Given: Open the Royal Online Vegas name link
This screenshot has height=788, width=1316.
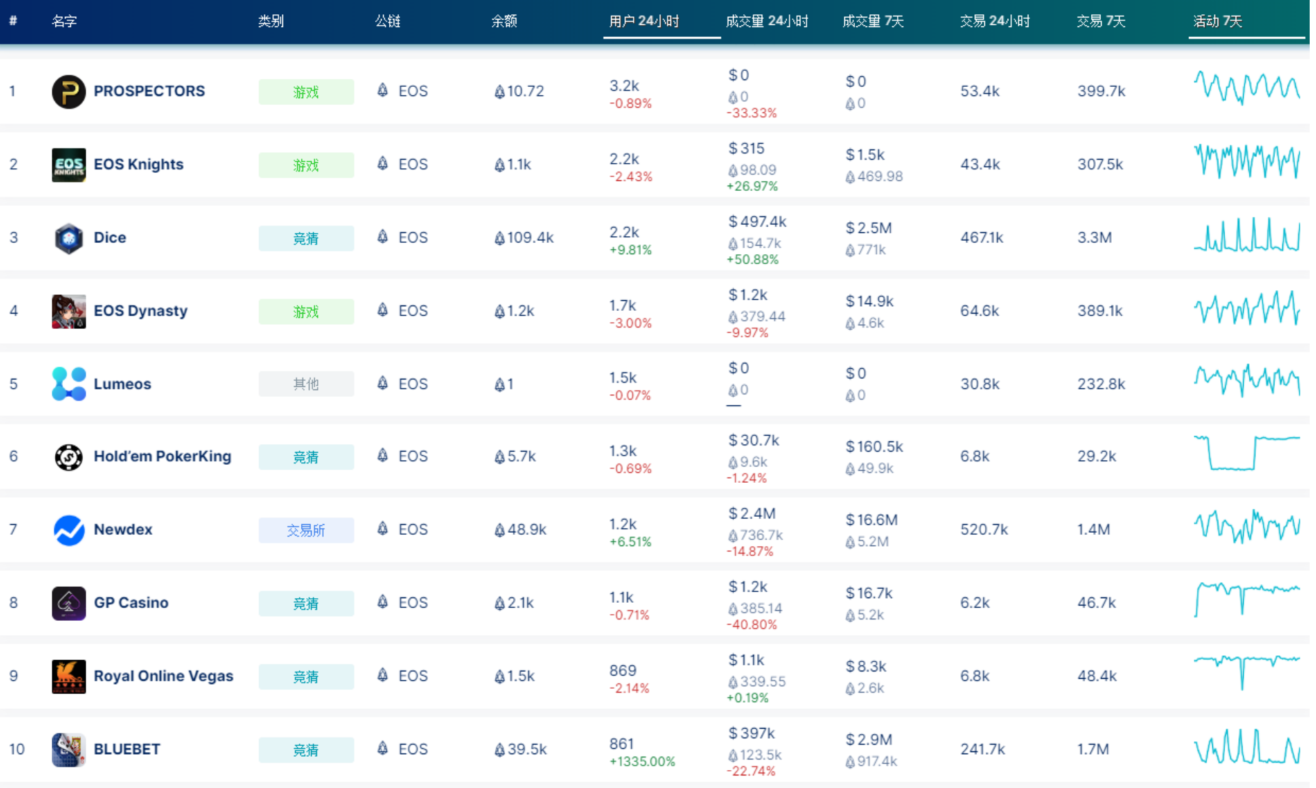Looking at the screenshot, I should (164, 676).
